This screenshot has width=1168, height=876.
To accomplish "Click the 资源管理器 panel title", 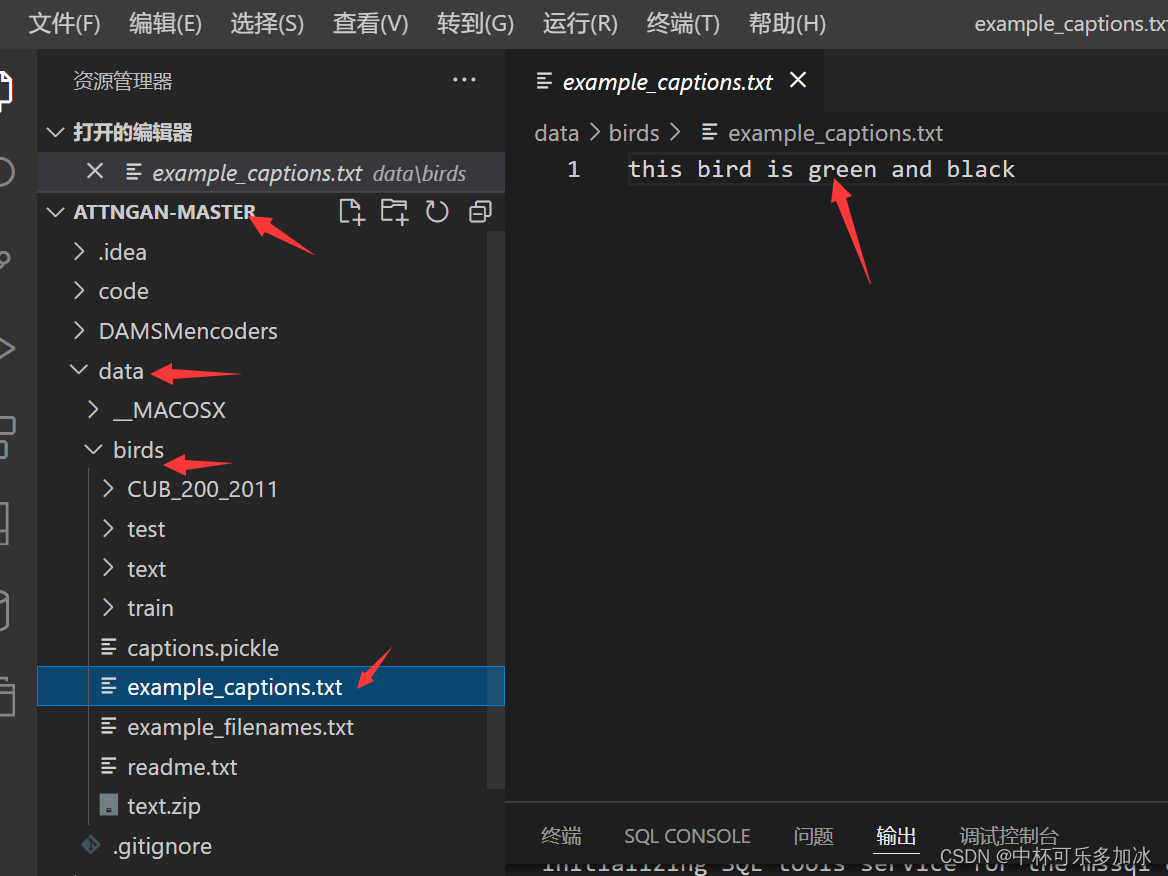I will 123,80.
